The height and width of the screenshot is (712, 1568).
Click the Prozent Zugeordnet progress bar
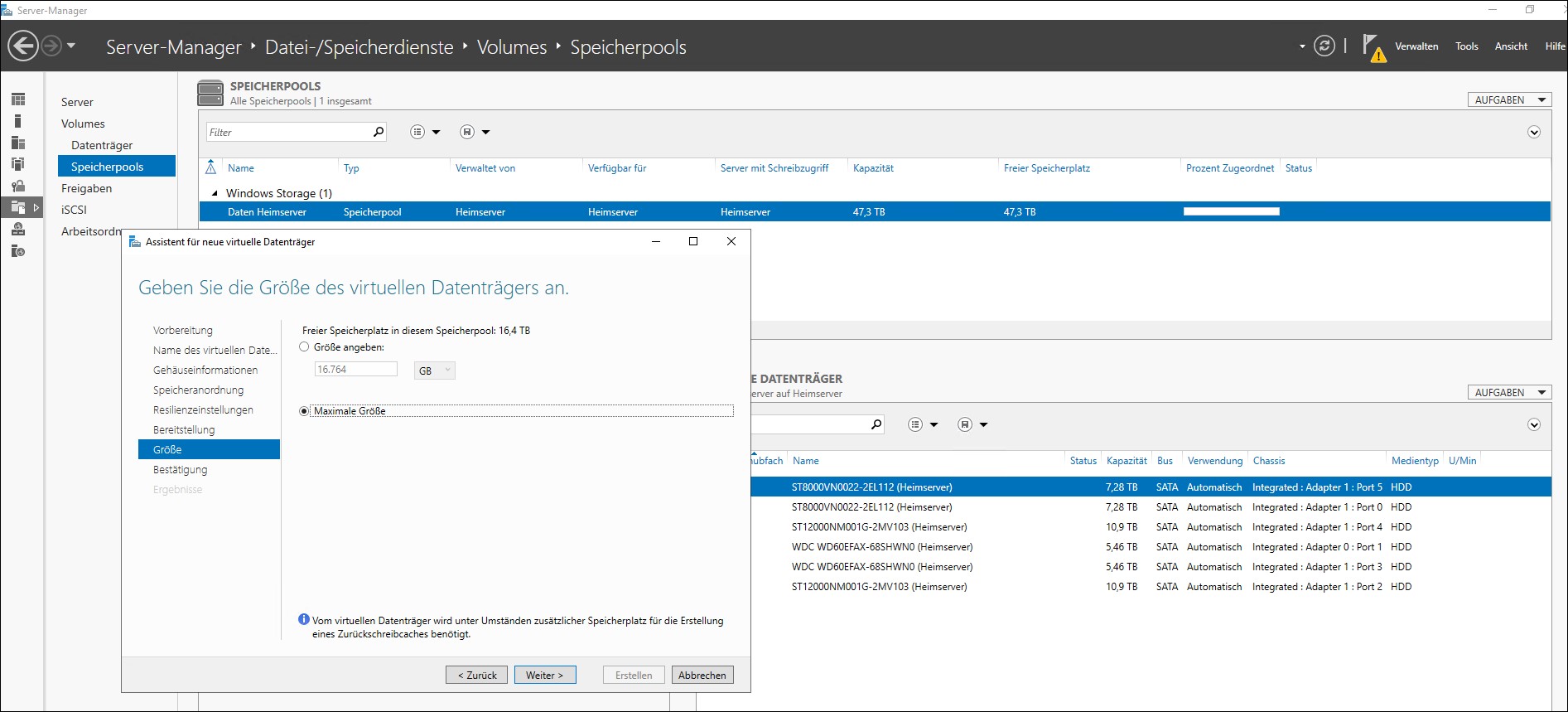click(x=1232, y=211)
